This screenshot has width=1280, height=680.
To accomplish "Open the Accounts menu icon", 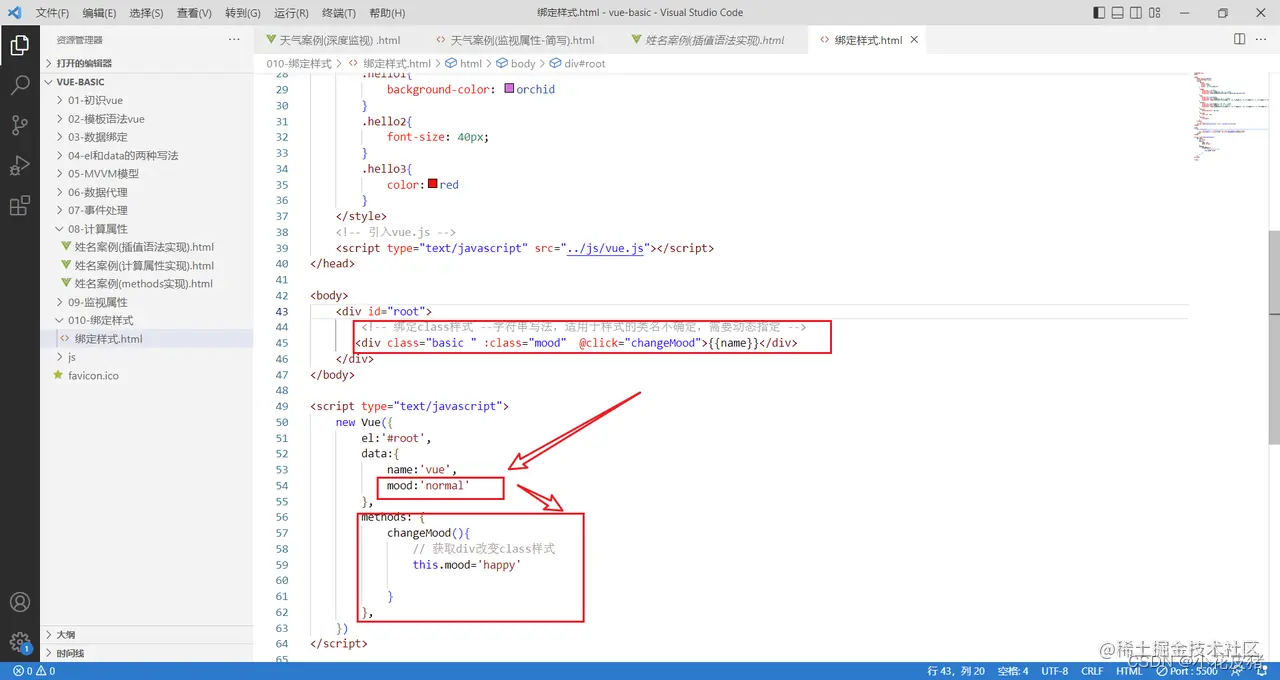I will (x=19, y=602).
